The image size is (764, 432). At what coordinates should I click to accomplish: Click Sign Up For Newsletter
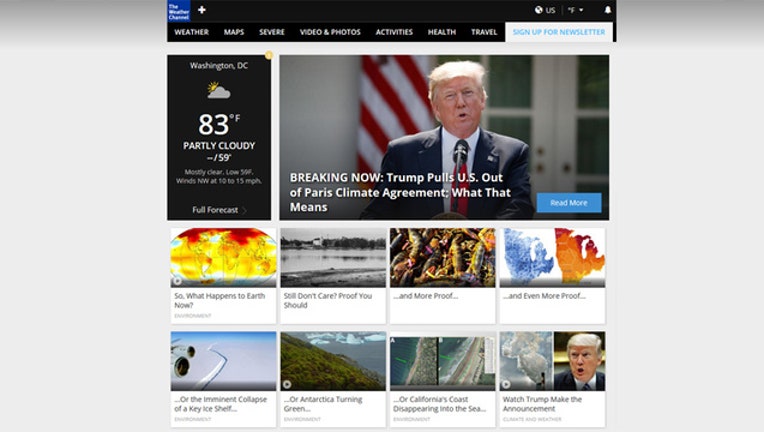559,32
